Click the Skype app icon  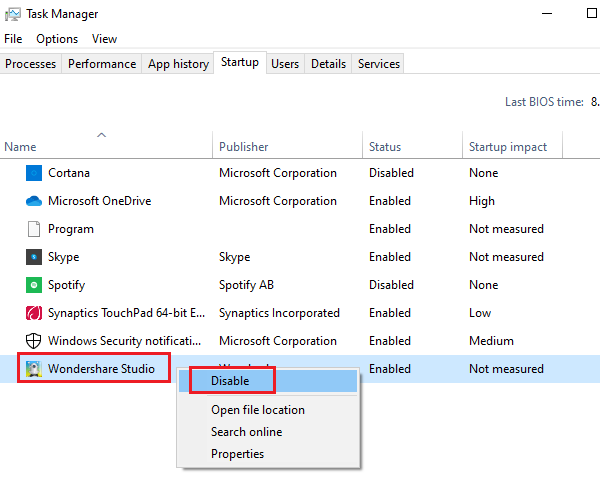pos(33,257)
